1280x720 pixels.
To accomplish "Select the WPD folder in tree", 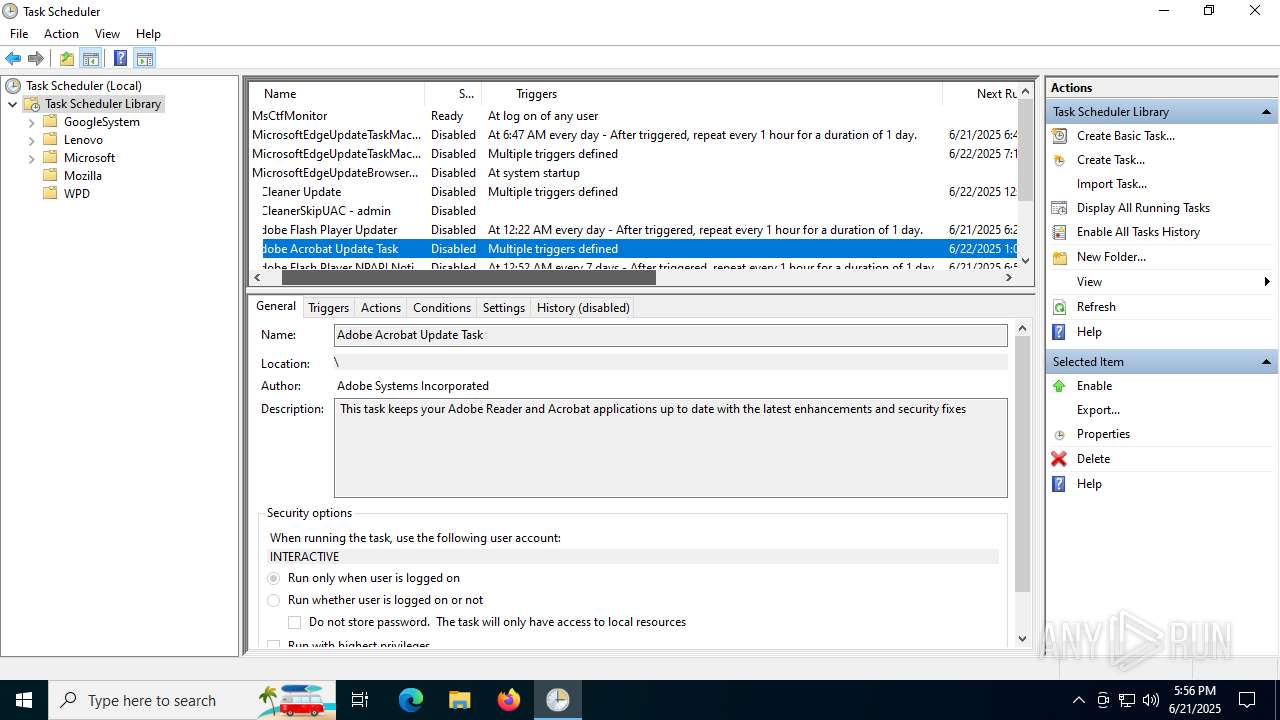I will [x=77, y=194].
